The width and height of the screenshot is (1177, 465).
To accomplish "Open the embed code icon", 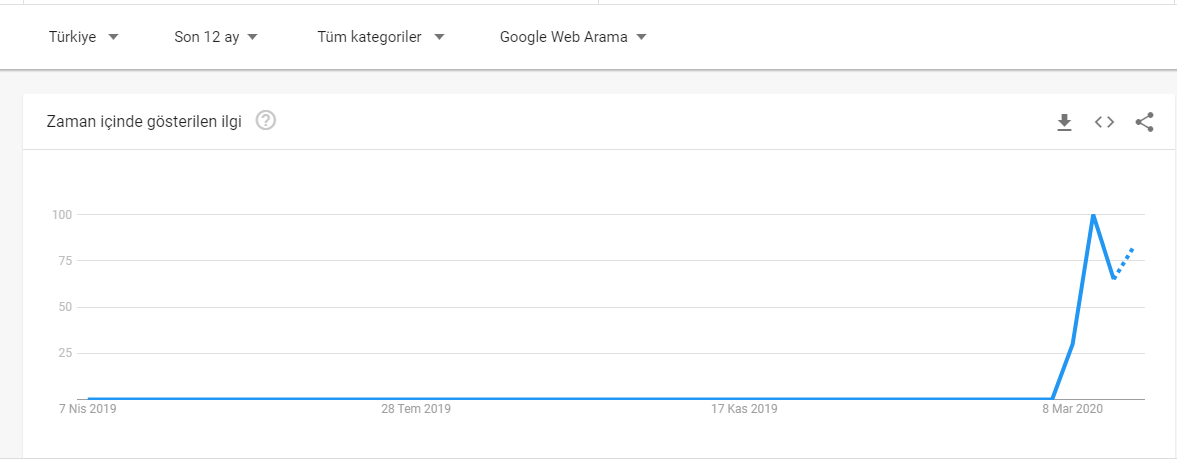I will [1104, 122].
